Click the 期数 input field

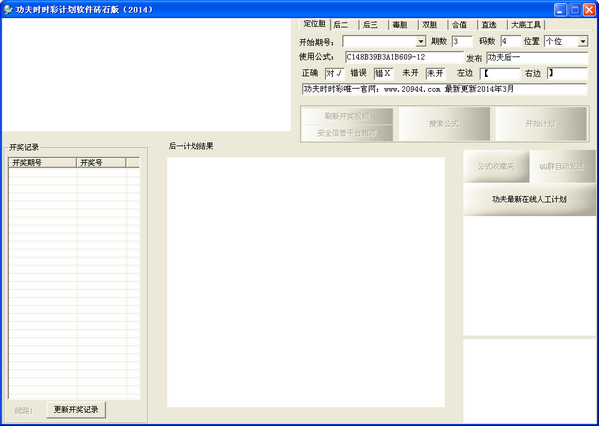point(462,41)
